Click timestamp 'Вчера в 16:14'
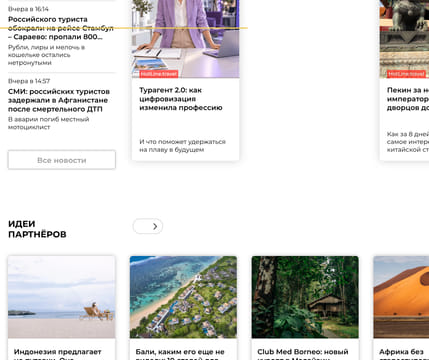429x360 pixels. (x=28, y=9)
